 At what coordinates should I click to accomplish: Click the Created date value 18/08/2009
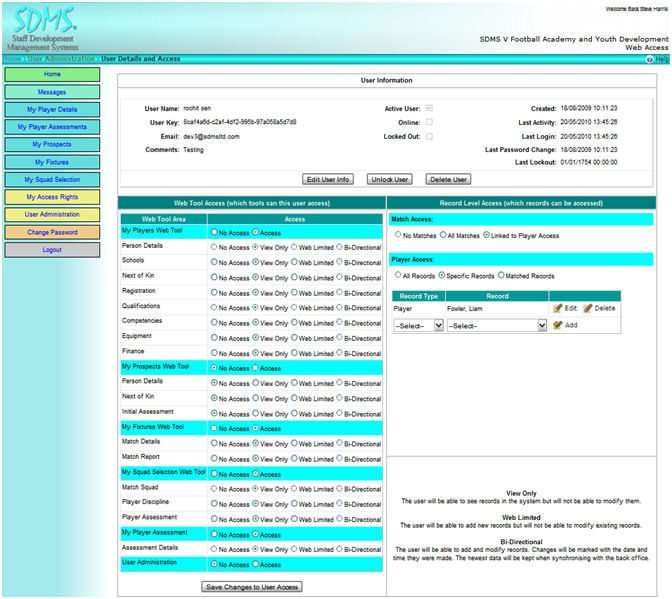(589, 108)
